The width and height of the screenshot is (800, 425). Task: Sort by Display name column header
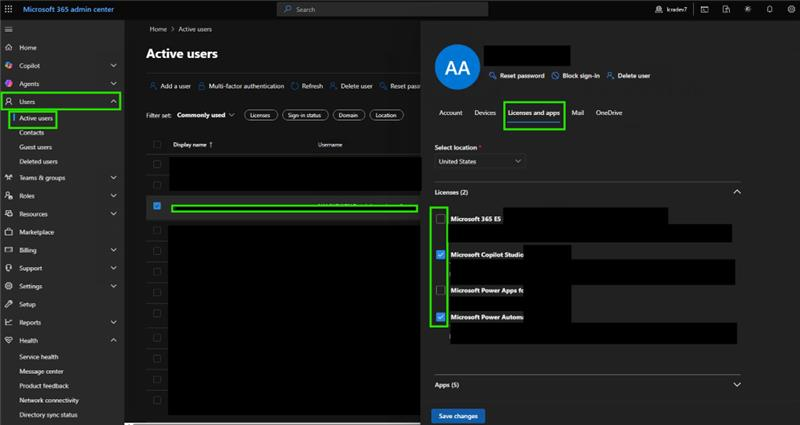(193, 145)
